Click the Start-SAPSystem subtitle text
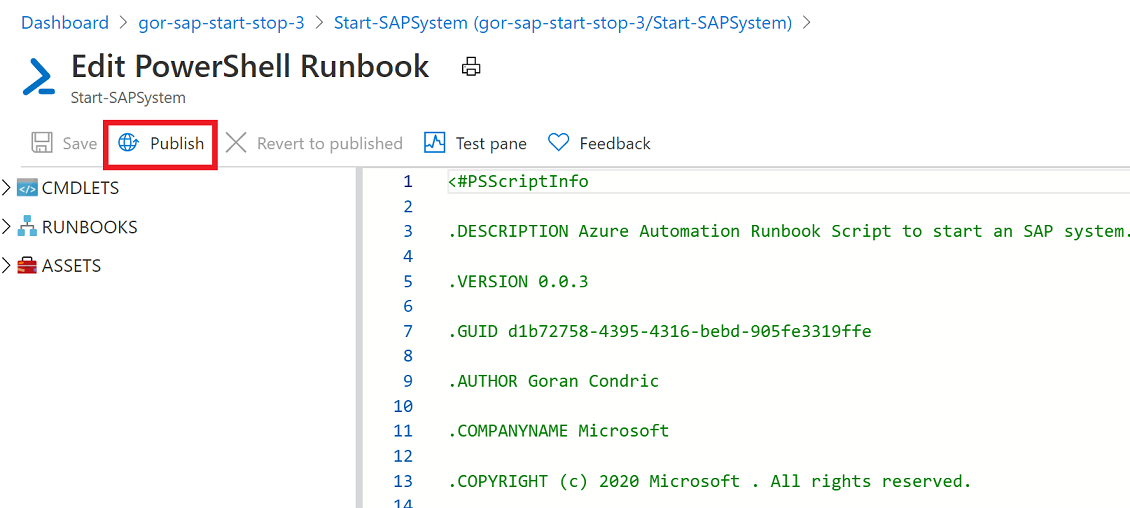 (x=128, y=97)
